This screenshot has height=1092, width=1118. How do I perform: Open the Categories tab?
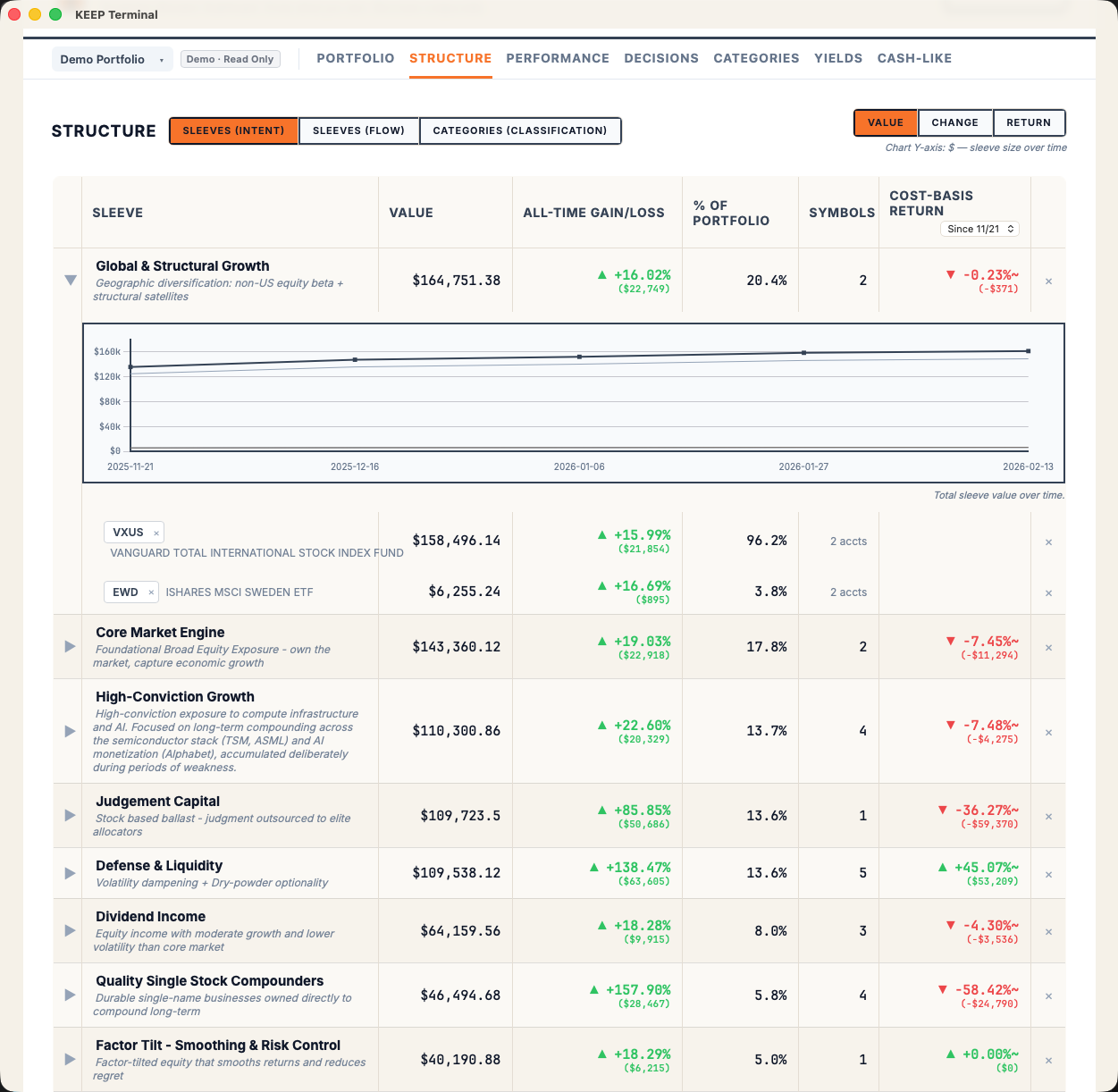click(756, 58)
